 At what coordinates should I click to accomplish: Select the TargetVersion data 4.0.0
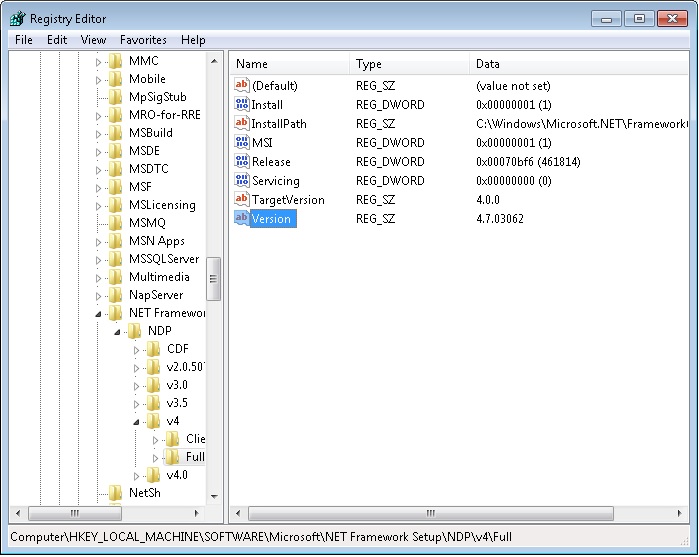pos(488,199)
